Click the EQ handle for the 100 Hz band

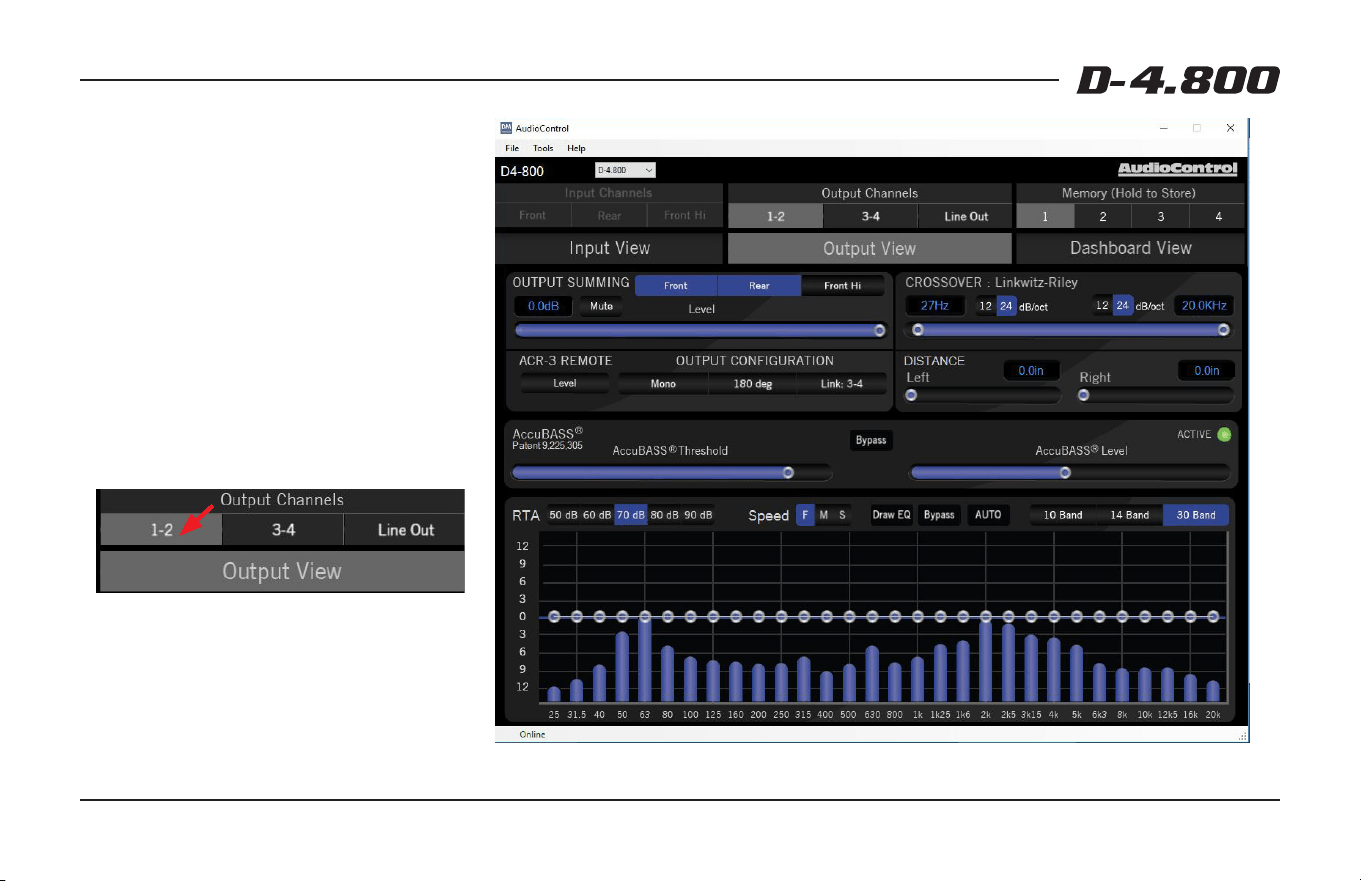690,616
